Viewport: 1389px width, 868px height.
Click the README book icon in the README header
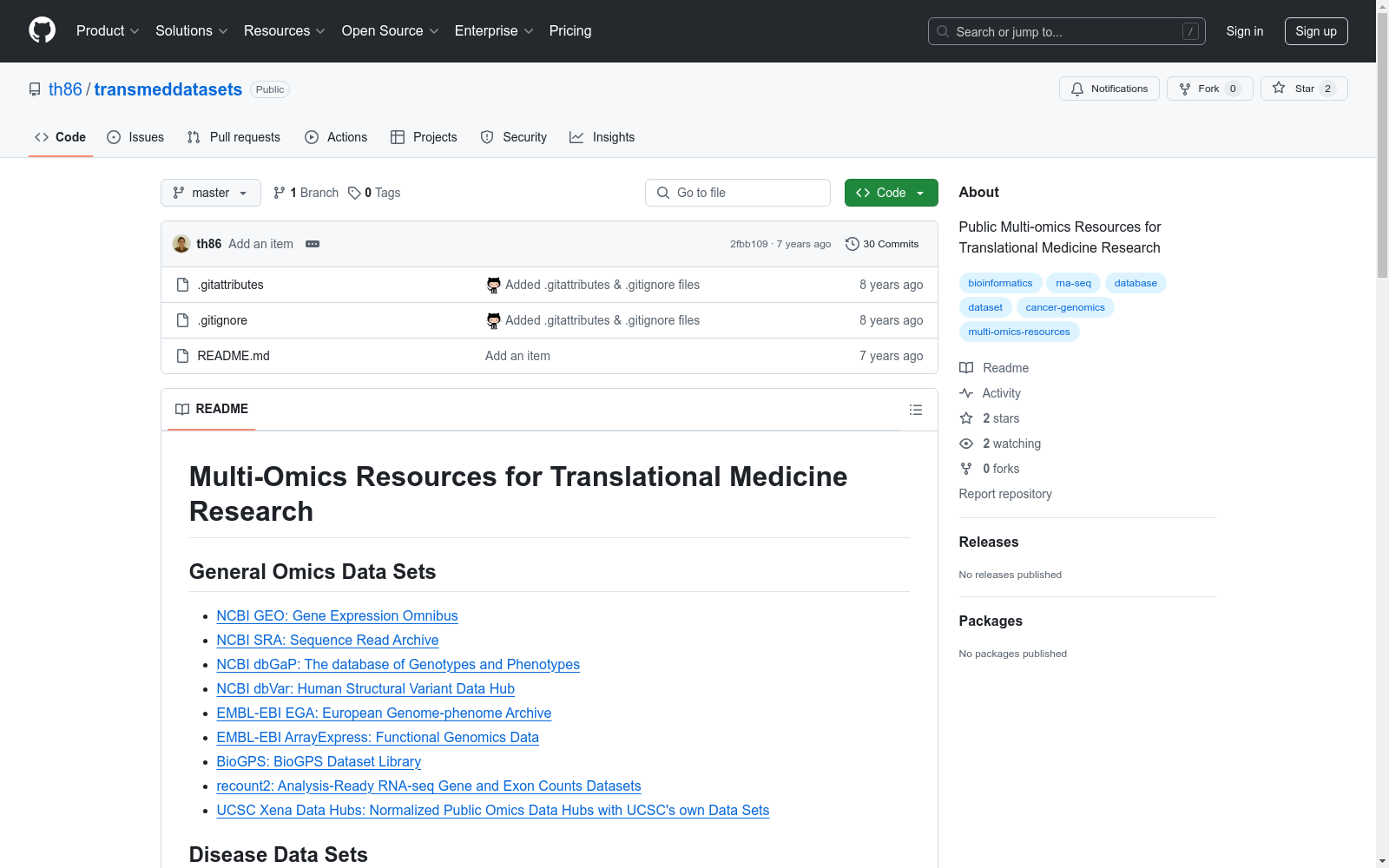[x=182, y=409]
